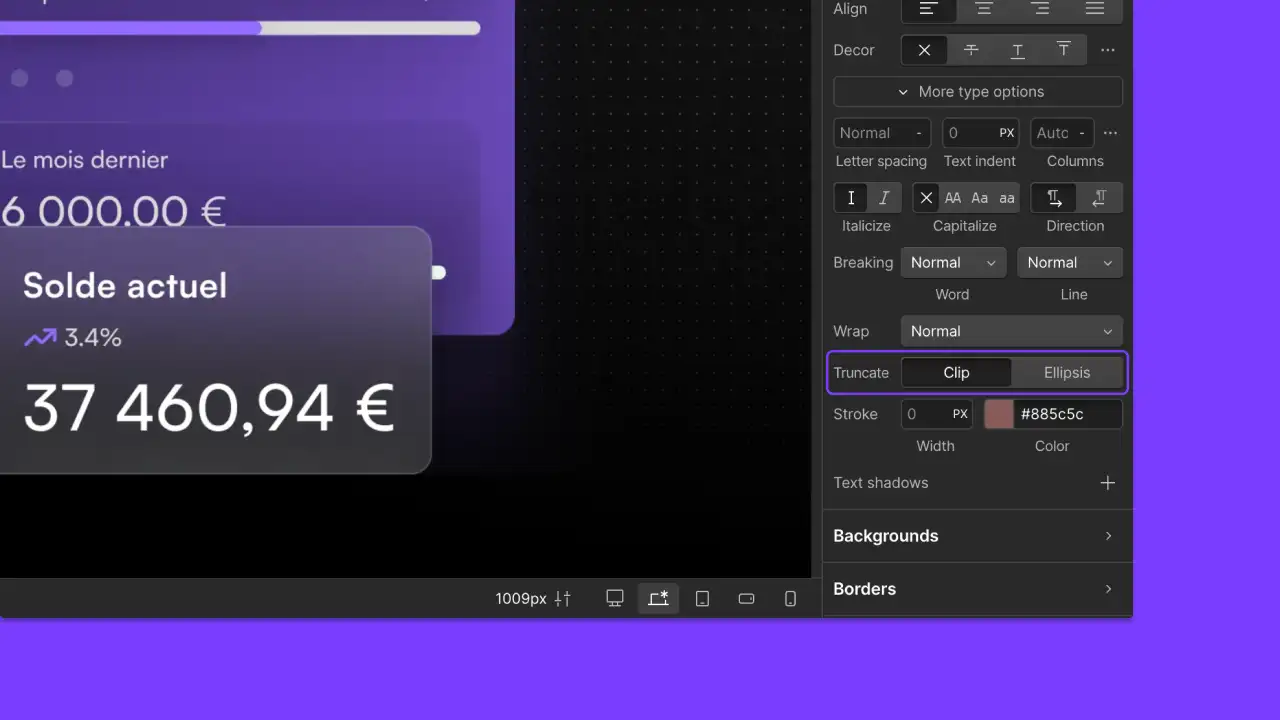The height and width of the screenshot is (720, 1280).
Task: Set capitalization to title case Aa
Action: [980, 198]
